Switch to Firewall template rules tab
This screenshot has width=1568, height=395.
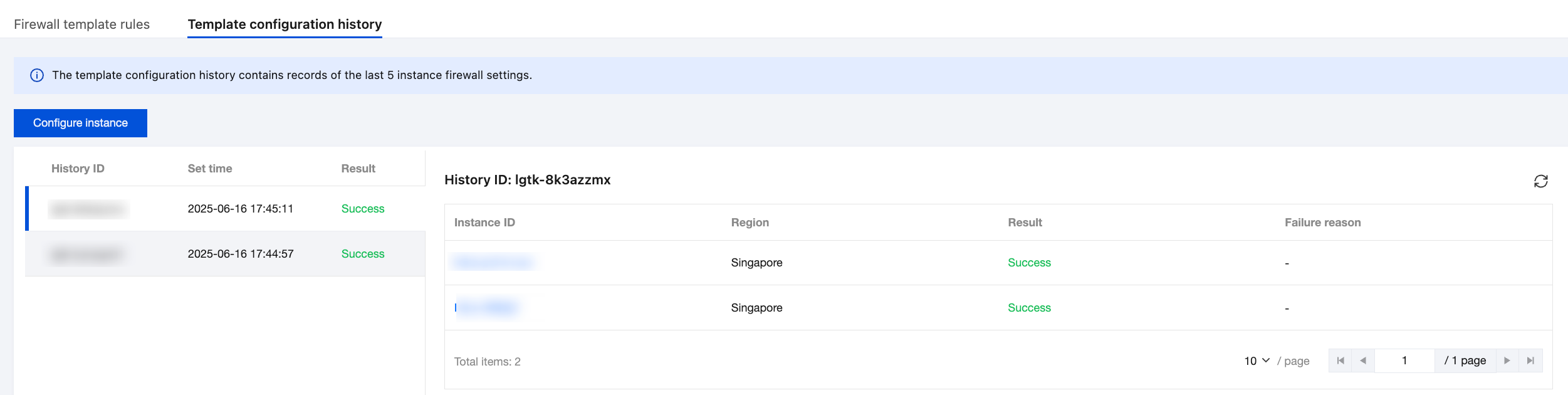81,24
